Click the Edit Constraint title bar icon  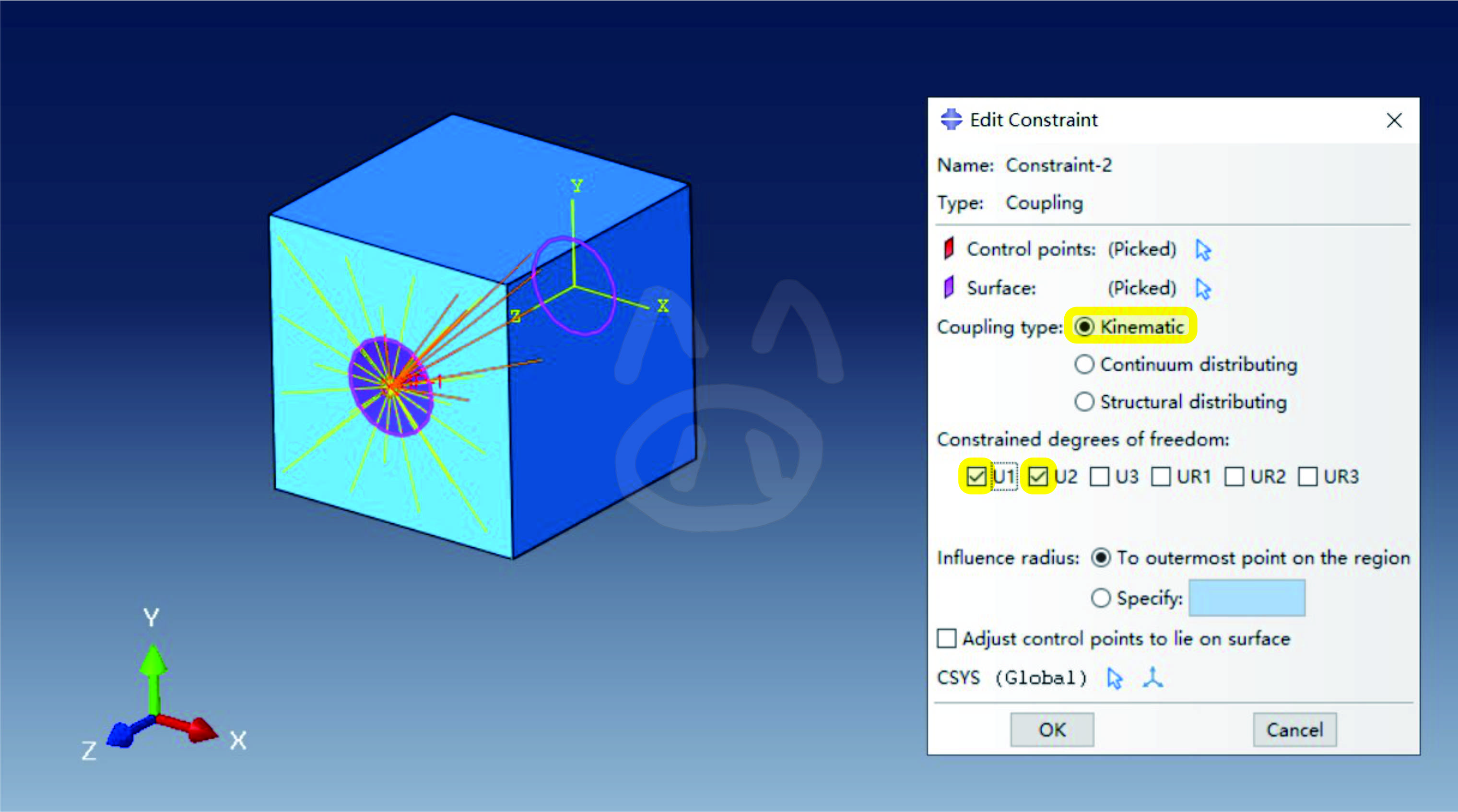(x=952, y=119)
